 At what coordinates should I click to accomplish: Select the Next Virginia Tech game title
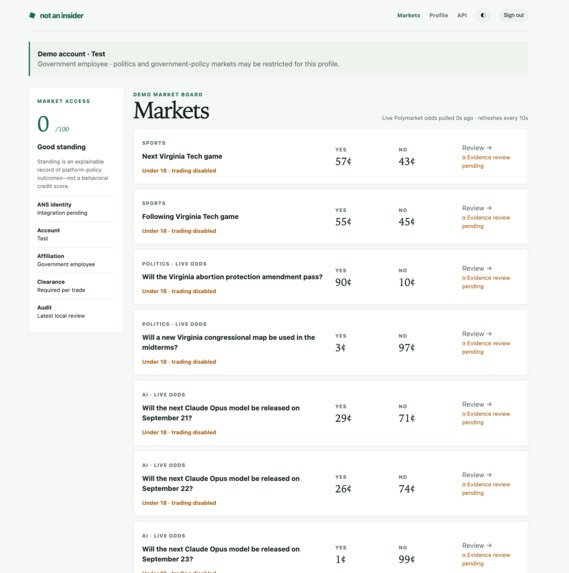tap(182, 156)
